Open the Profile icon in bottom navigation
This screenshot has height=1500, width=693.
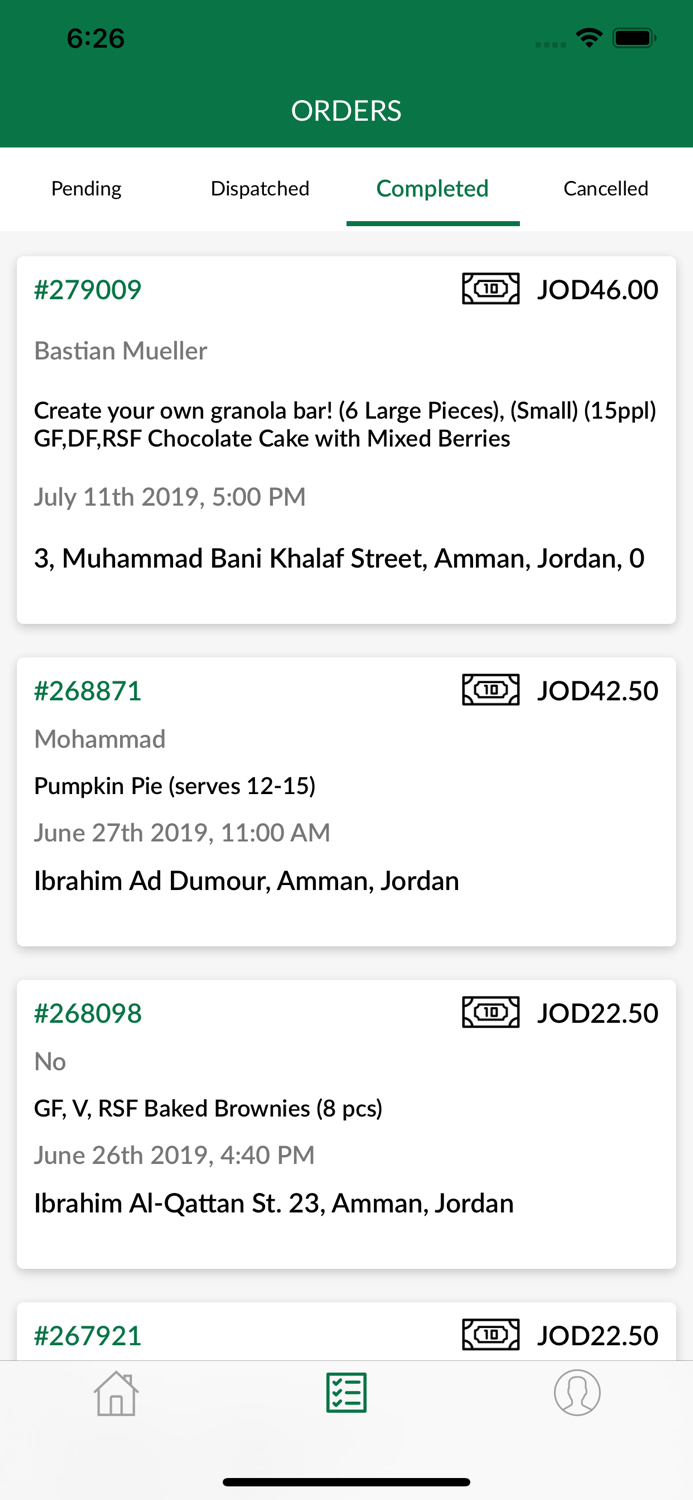(577, 1392)
